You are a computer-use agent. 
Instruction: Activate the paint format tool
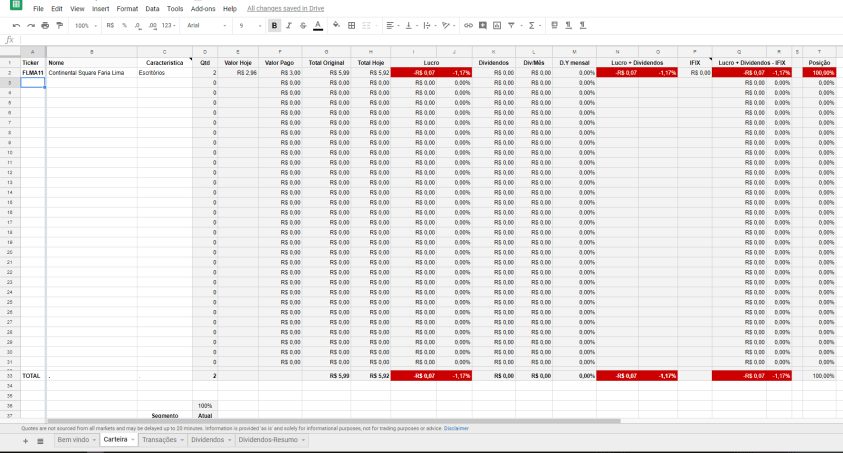click(x=60, y=25)
